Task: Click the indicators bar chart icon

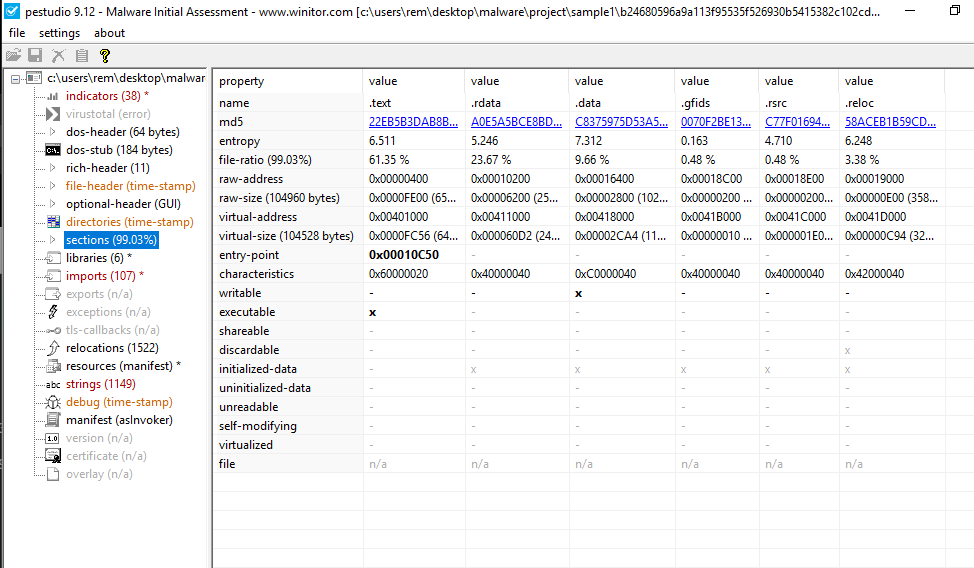Action: 53,96
